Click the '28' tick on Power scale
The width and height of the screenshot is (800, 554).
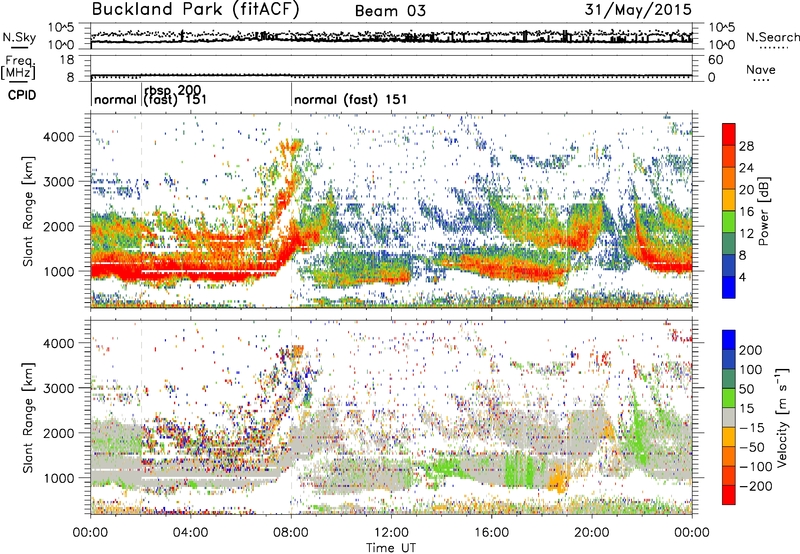point(746,146)
